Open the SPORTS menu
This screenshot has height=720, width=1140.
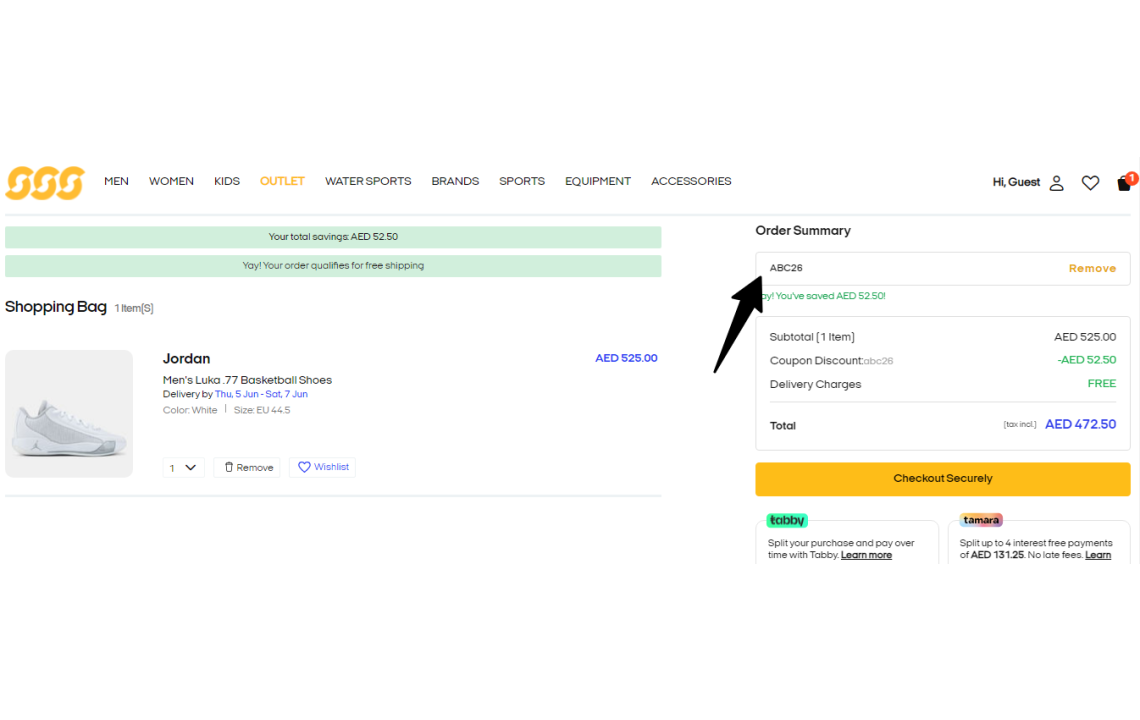click(x=522, y=181)
